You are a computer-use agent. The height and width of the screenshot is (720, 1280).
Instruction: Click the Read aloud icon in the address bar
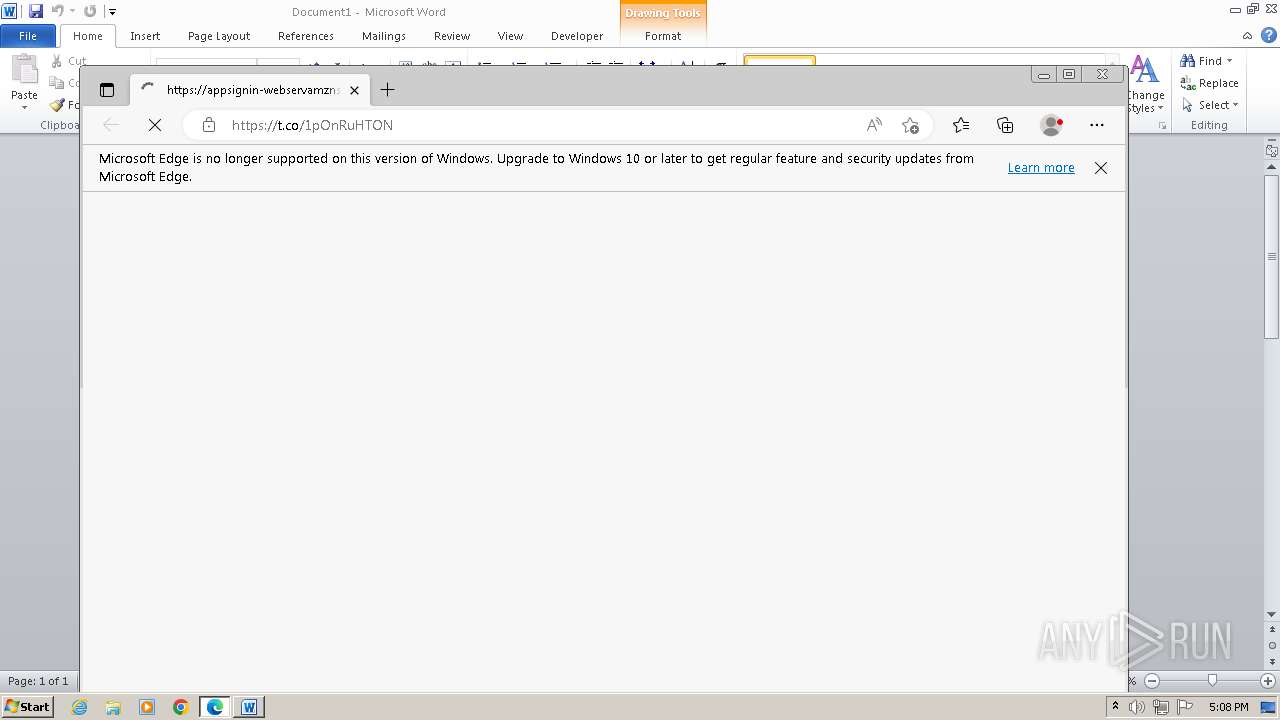click(874, 125)
